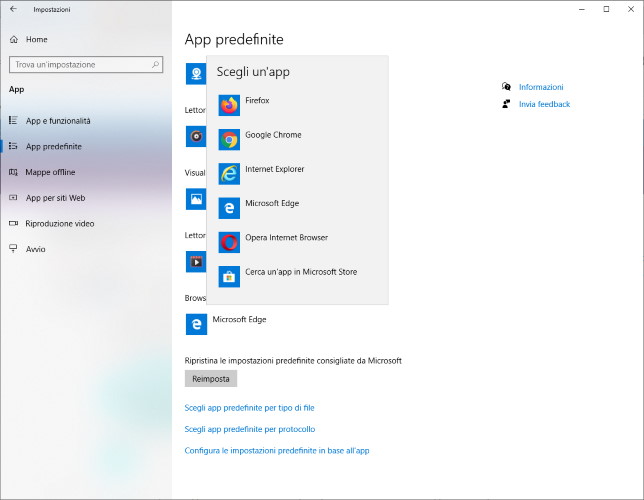Viewport: 644px width, 500px height.
Task: Open the Informazioni link
Action: (x=541, y=87)
